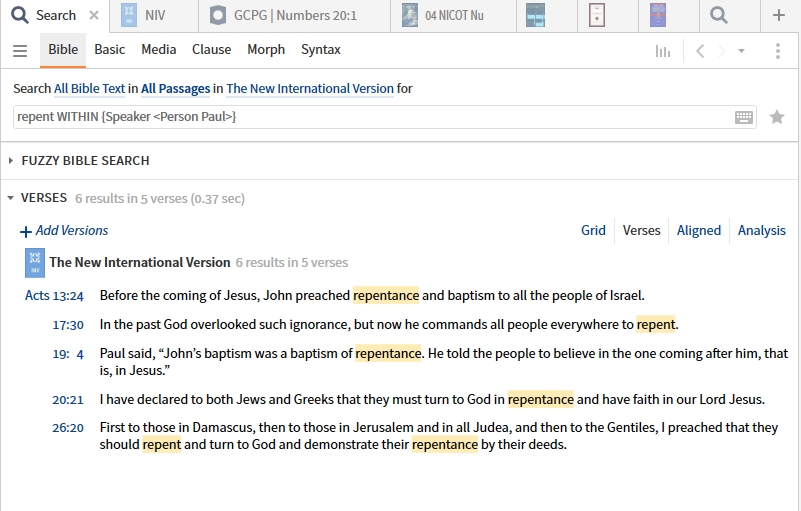Open the white document icon tab
Screen dimensions: 801x511
click(597, 15)
